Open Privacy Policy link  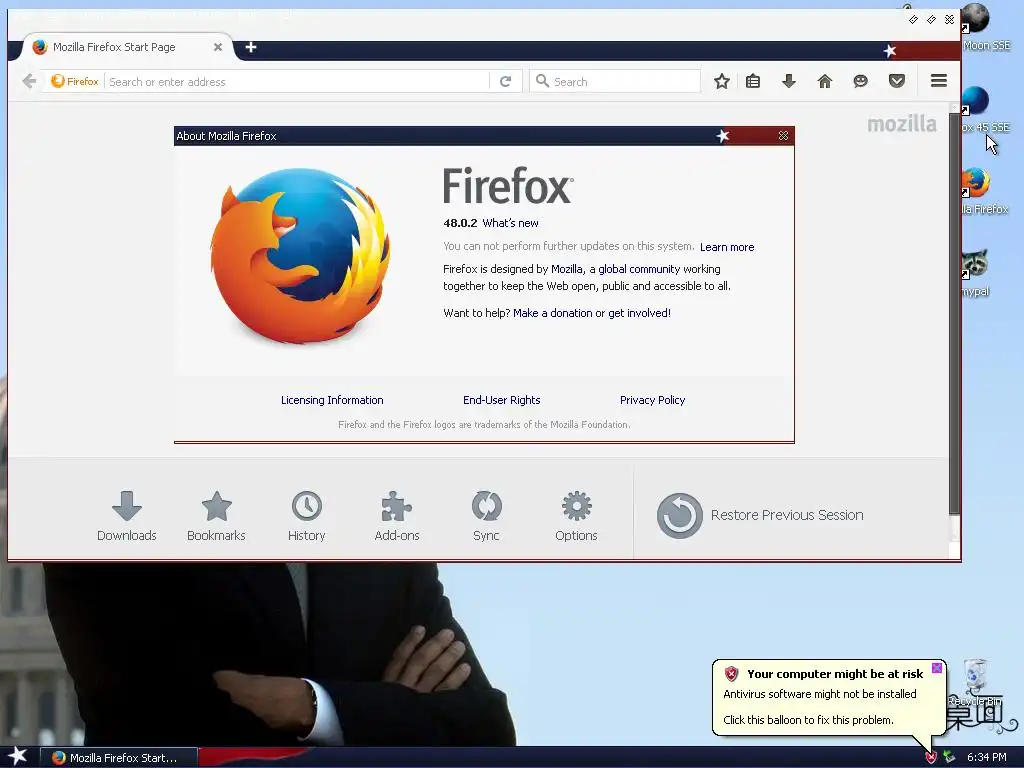pos(652,400)
